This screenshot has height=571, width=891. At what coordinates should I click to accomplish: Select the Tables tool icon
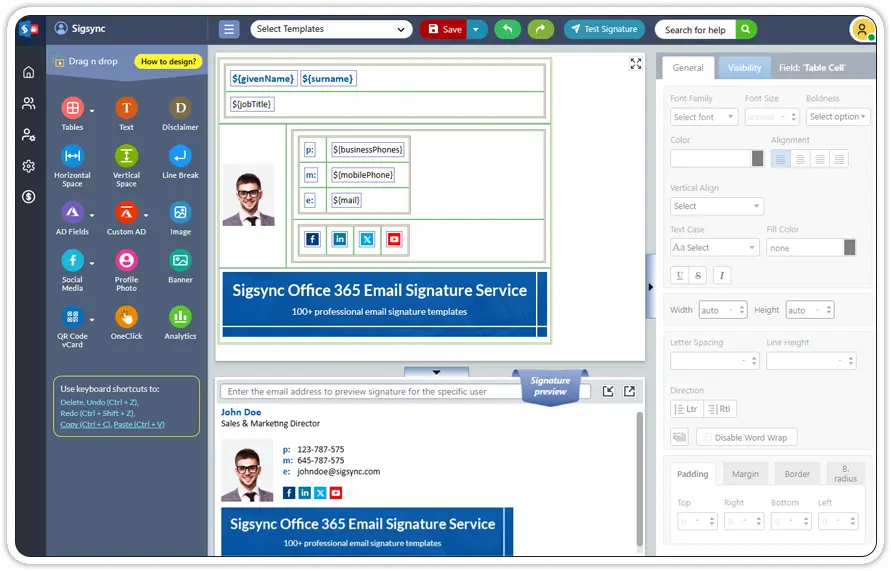coord(72,108)
